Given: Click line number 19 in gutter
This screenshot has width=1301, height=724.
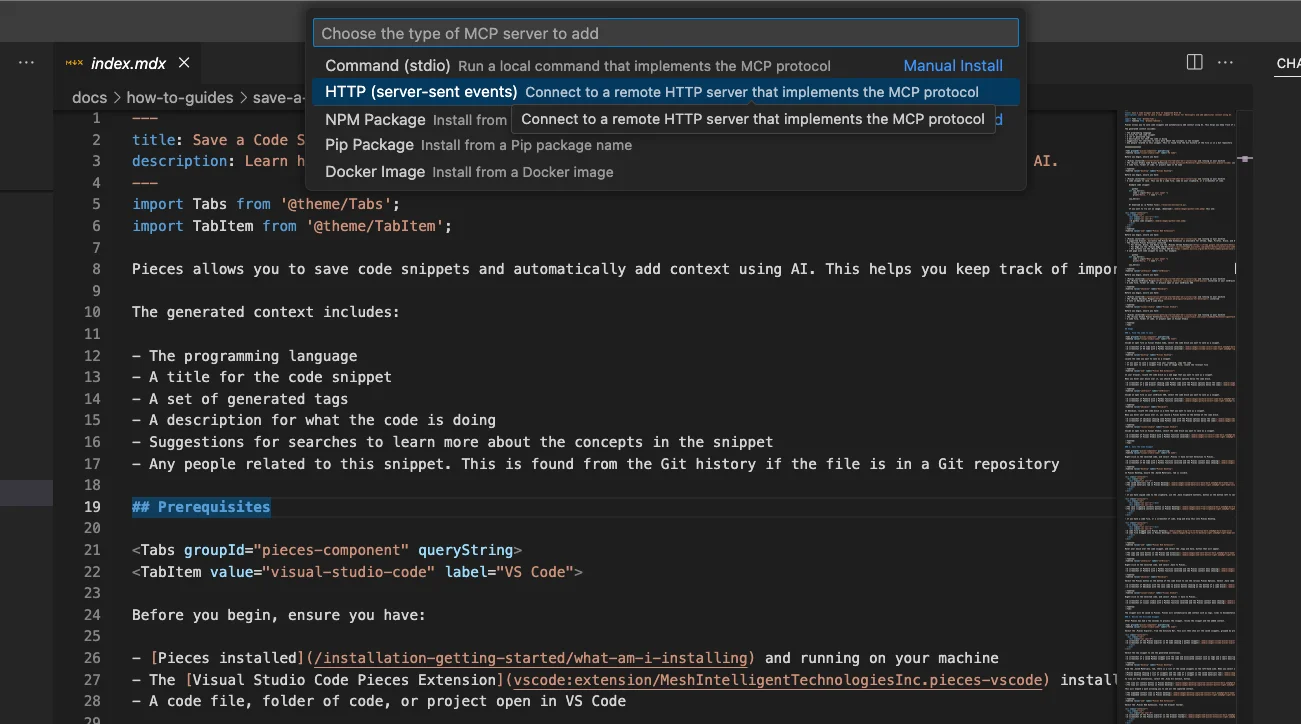Looking at the screenshot, I should pyautogui.click(x=92, y=507).
